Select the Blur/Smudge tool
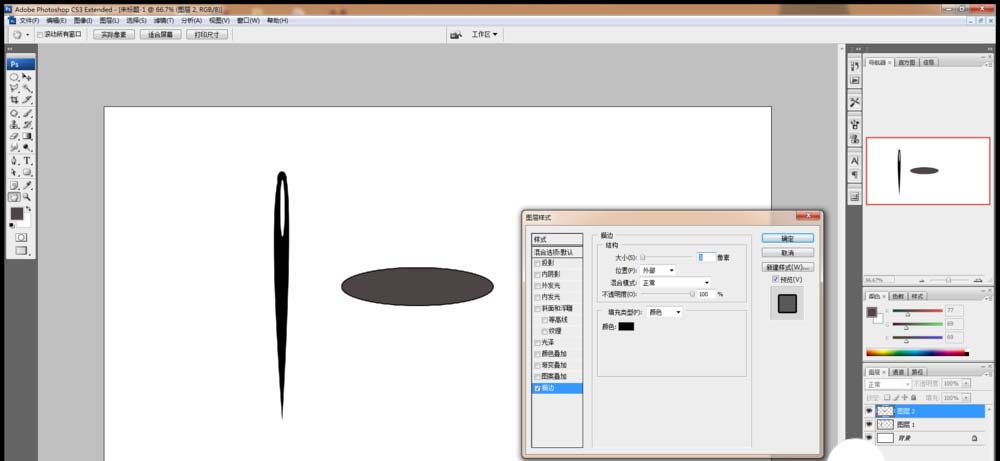 (14, 148)
